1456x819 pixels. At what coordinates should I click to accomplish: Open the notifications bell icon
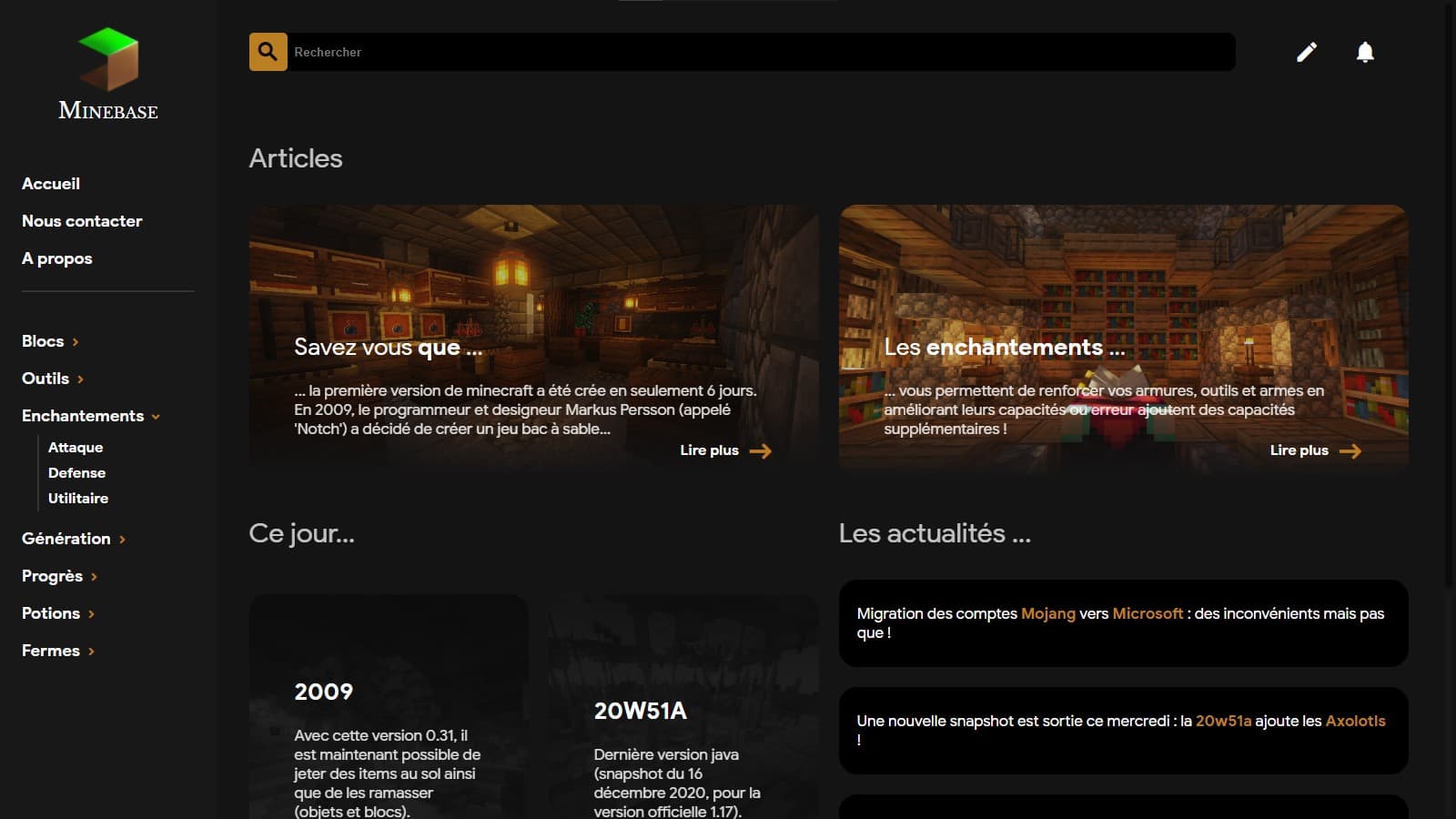point(1365,52)
